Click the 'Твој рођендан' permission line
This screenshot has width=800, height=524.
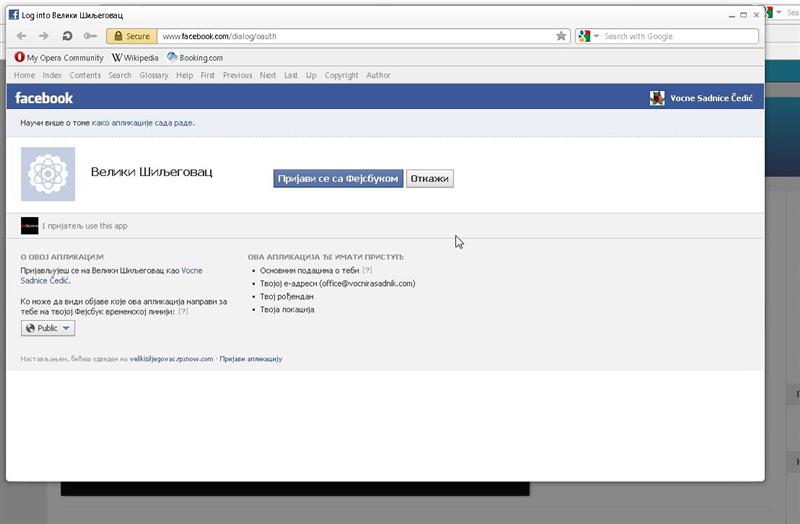287,296
